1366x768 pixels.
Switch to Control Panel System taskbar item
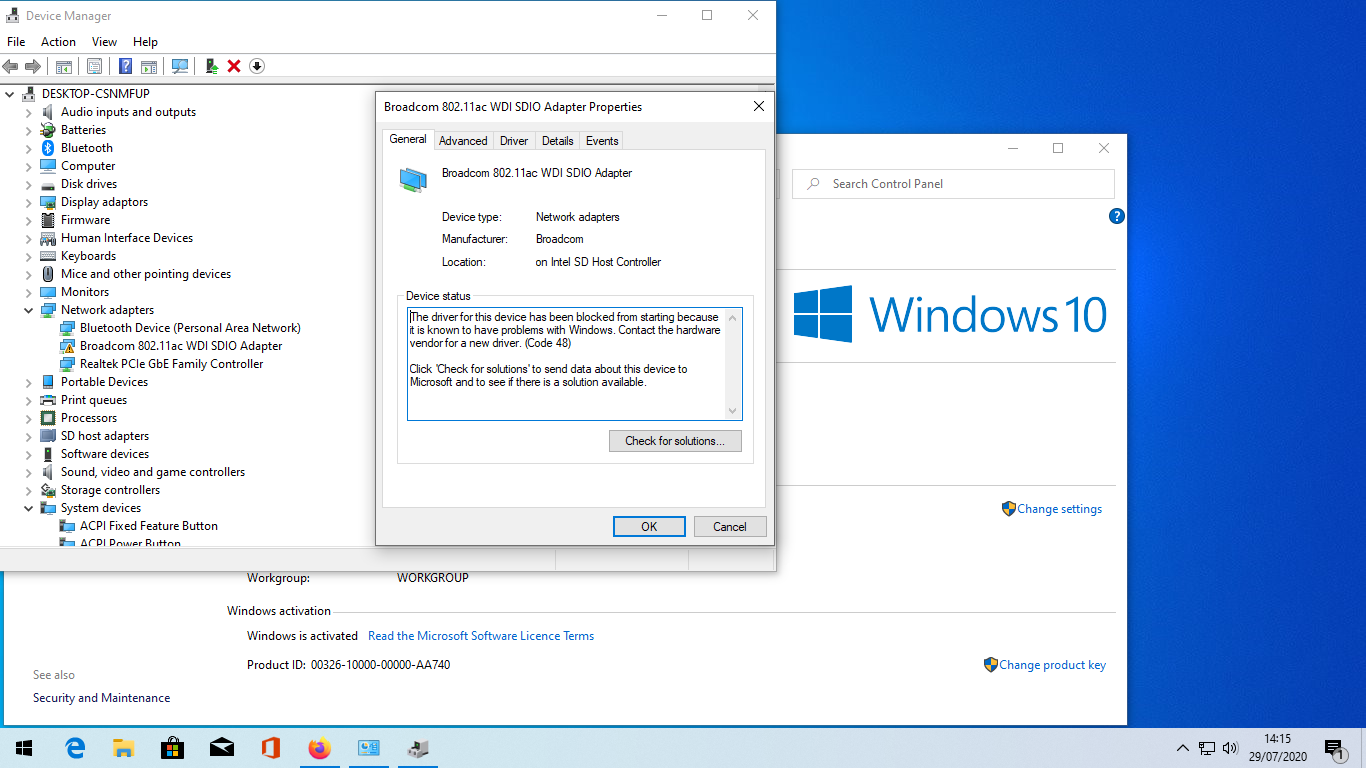pyautogui.click(x=368, y=748)
